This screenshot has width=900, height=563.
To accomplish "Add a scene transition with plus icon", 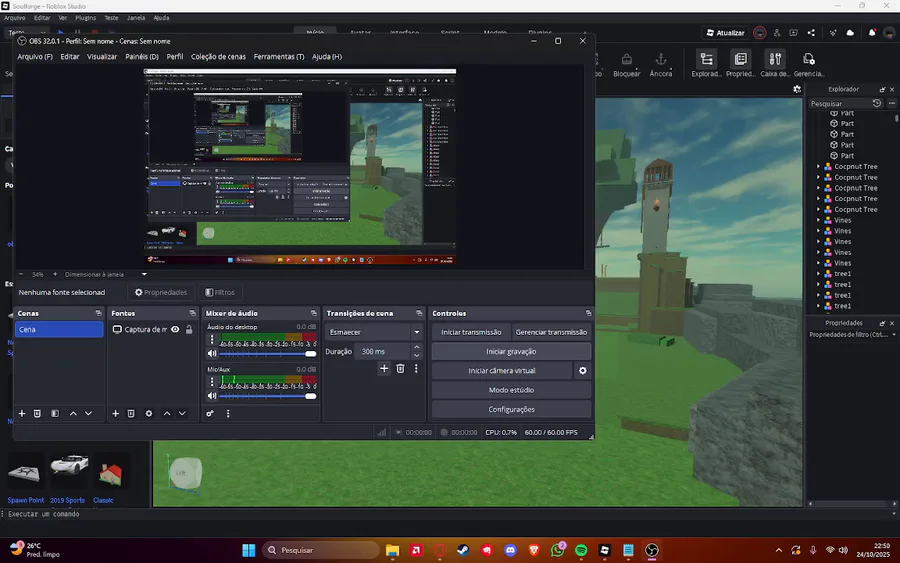I will point(384,368).
